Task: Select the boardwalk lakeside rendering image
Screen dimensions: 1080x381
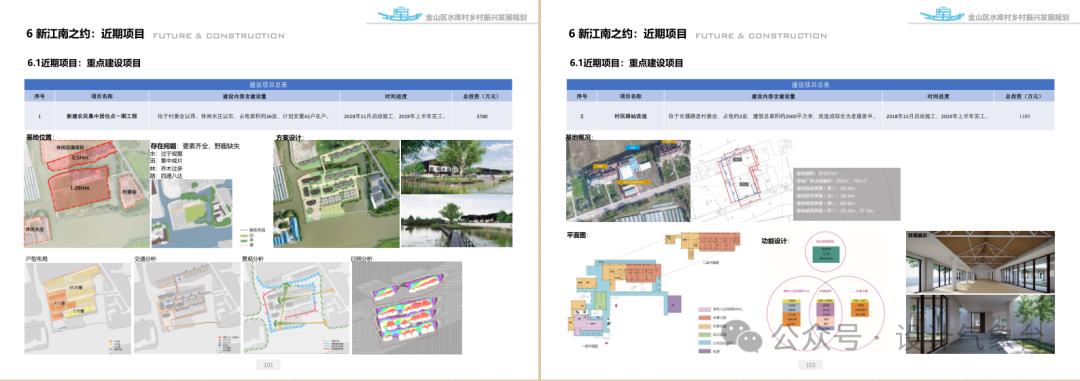Action: (457, 220)
